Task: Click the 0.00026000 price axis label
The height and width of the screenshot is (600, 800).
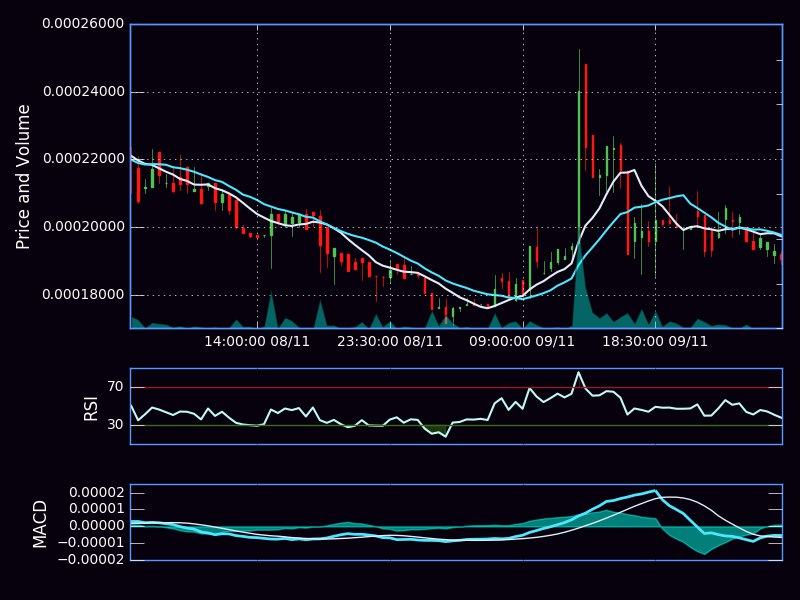Action: click(83, 24)
